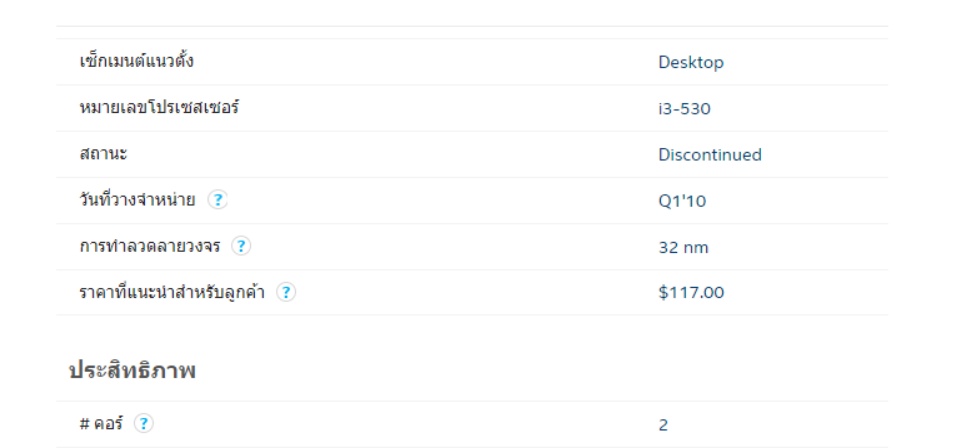Image resolution: width=960 pixels, height=448 pixels.
Task: Click the 32 nm lithography value
Action: [x=683, y=247]
